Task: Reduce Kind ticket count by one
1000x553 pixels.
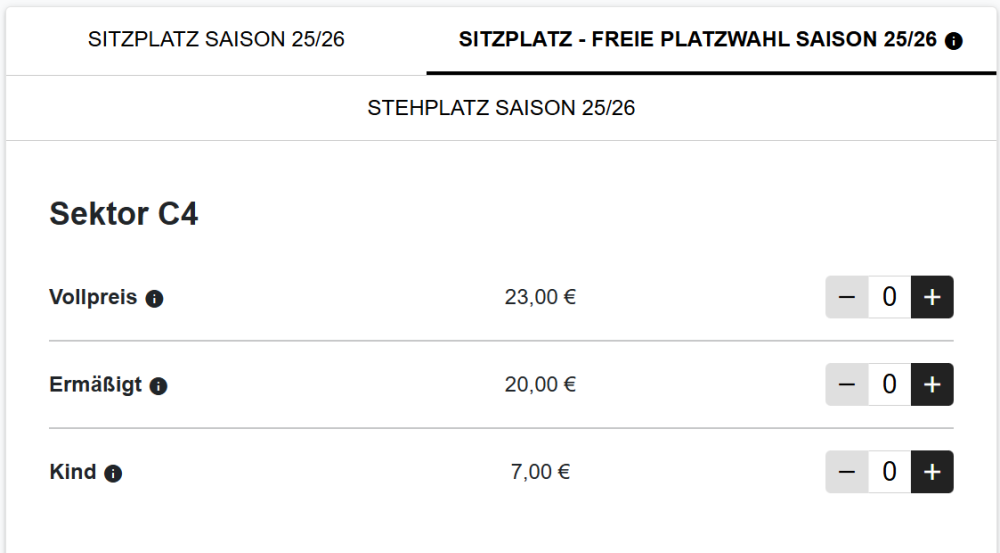Action: 847,472
